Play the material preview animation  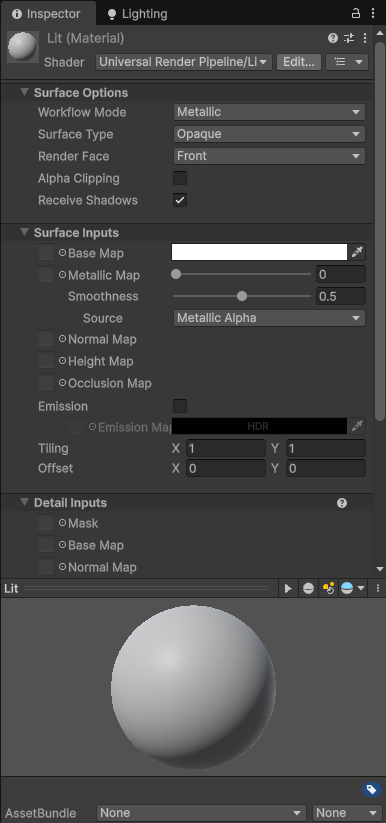[x=288, y=588]
